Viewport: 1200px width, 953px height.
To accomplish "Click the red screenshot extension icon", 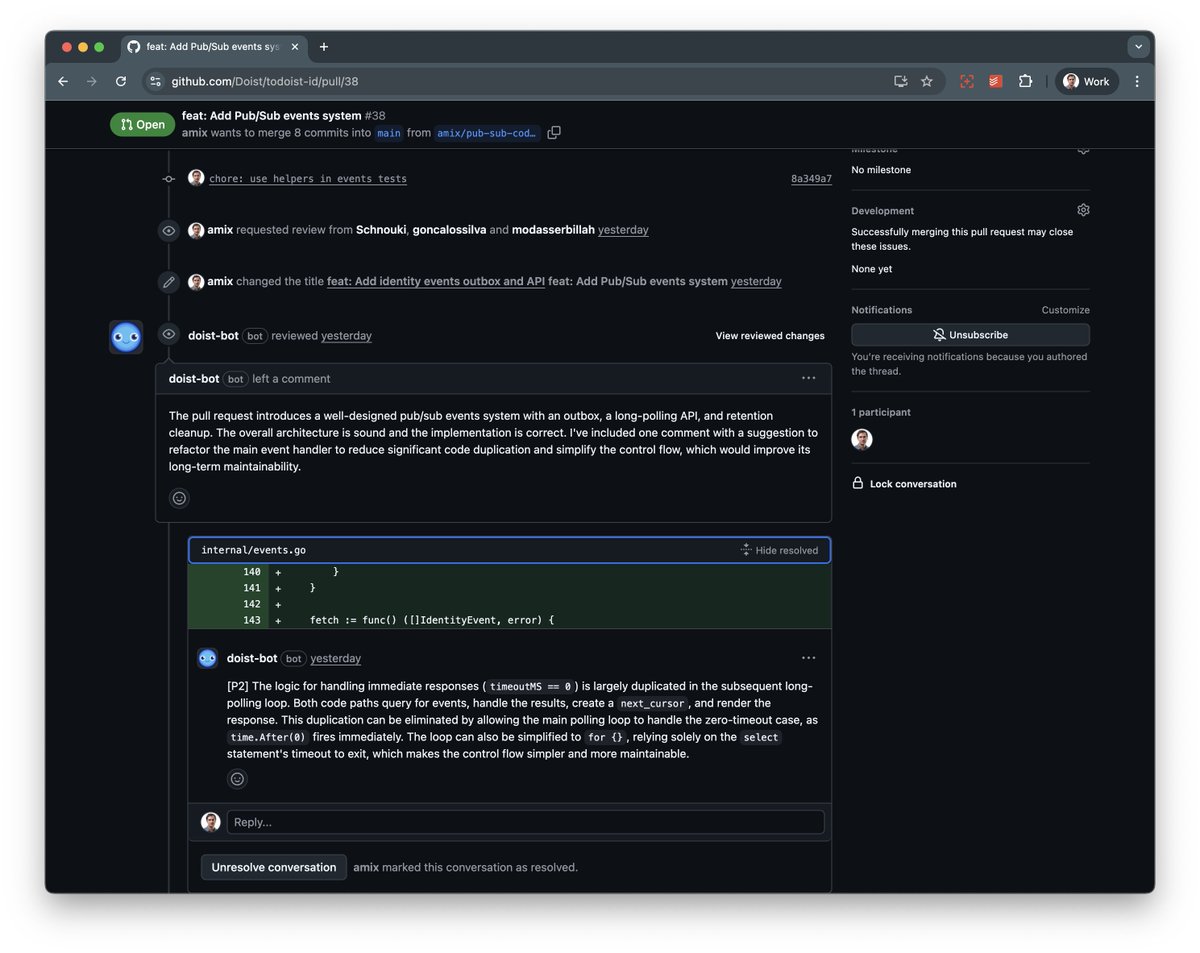I will 967,82.
